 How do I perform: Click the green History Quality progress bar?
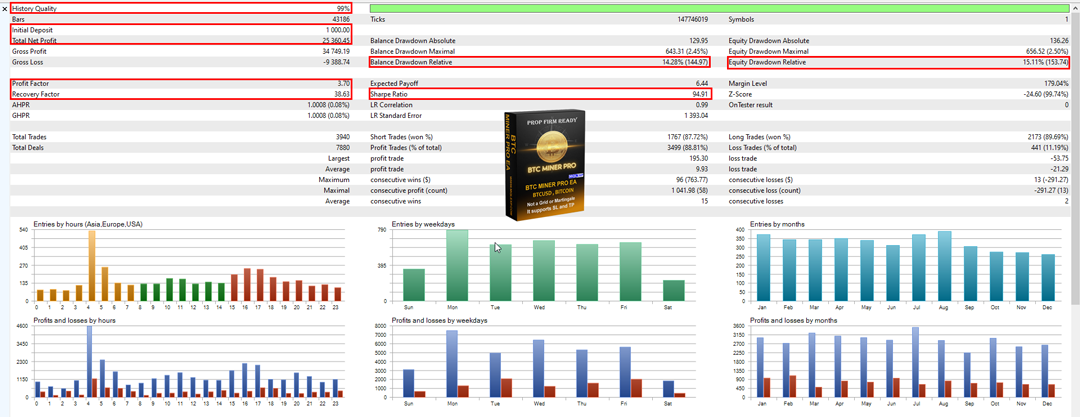[718, 8]
